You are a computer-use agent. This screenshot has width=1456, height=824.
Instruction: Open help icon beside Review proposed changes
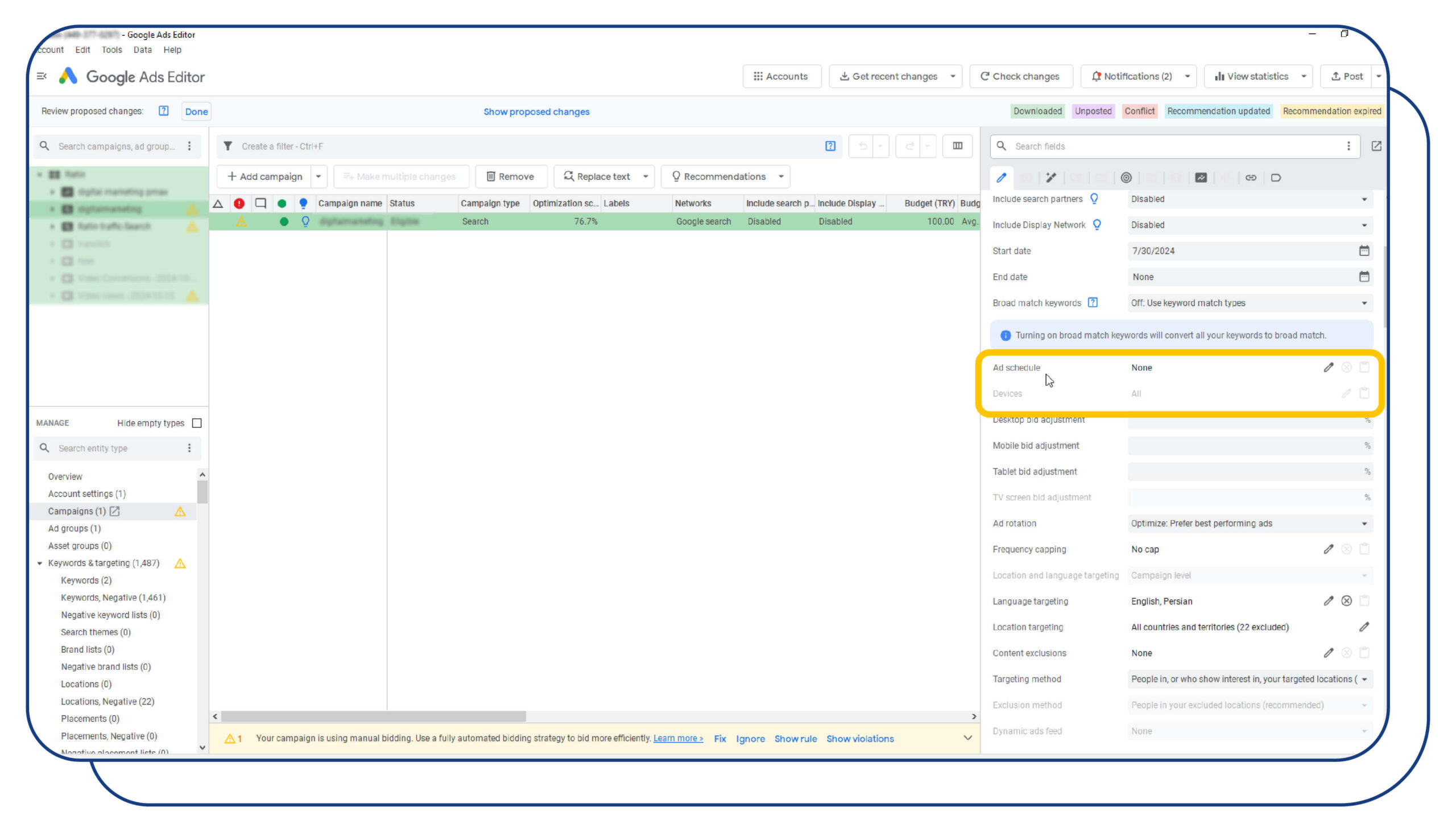pyautogui.click(x=164, y=111)
